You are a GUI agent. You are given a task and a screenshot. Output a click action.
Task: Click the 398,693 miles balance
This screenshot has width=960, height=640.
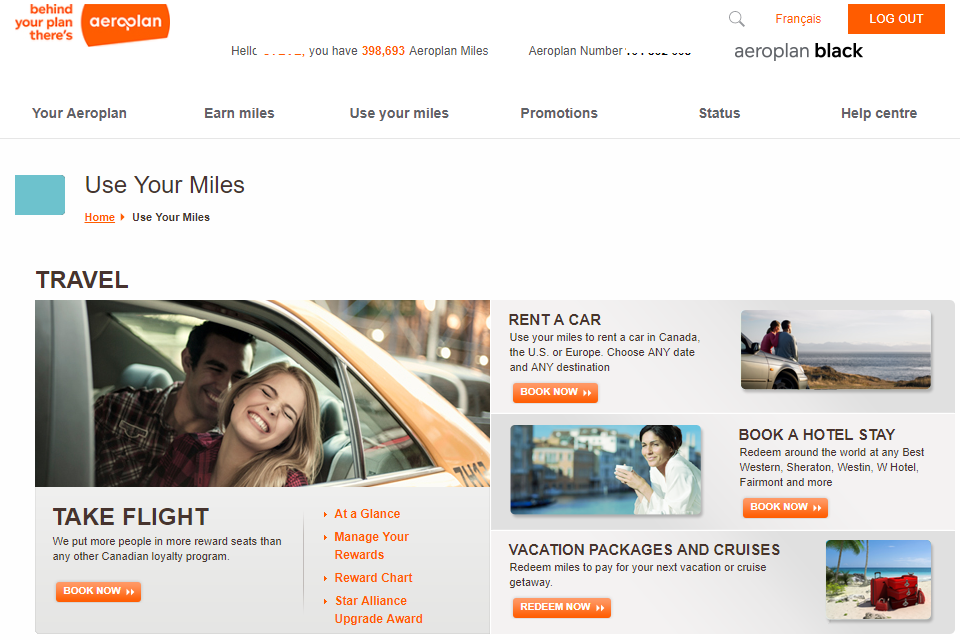(x=383, y=51)
